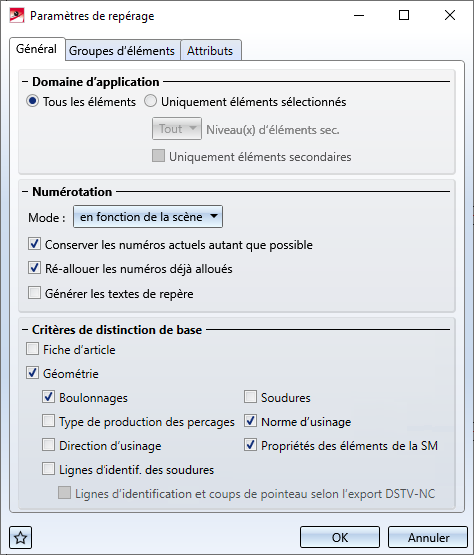Image resolution: width=474 pixels, height=555 pixels.
Task: Open the Attributs tab
Action: [210, 51]
